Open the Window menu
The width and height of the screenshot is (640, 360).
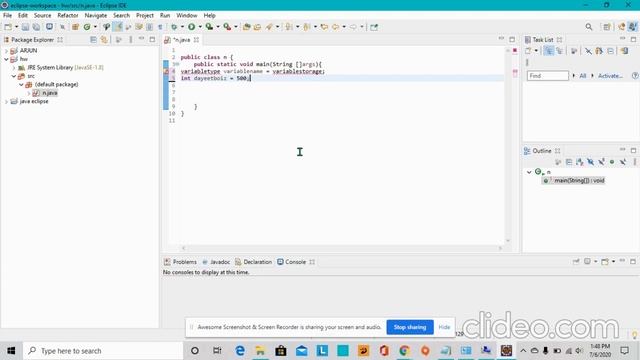tap(187, 15)
